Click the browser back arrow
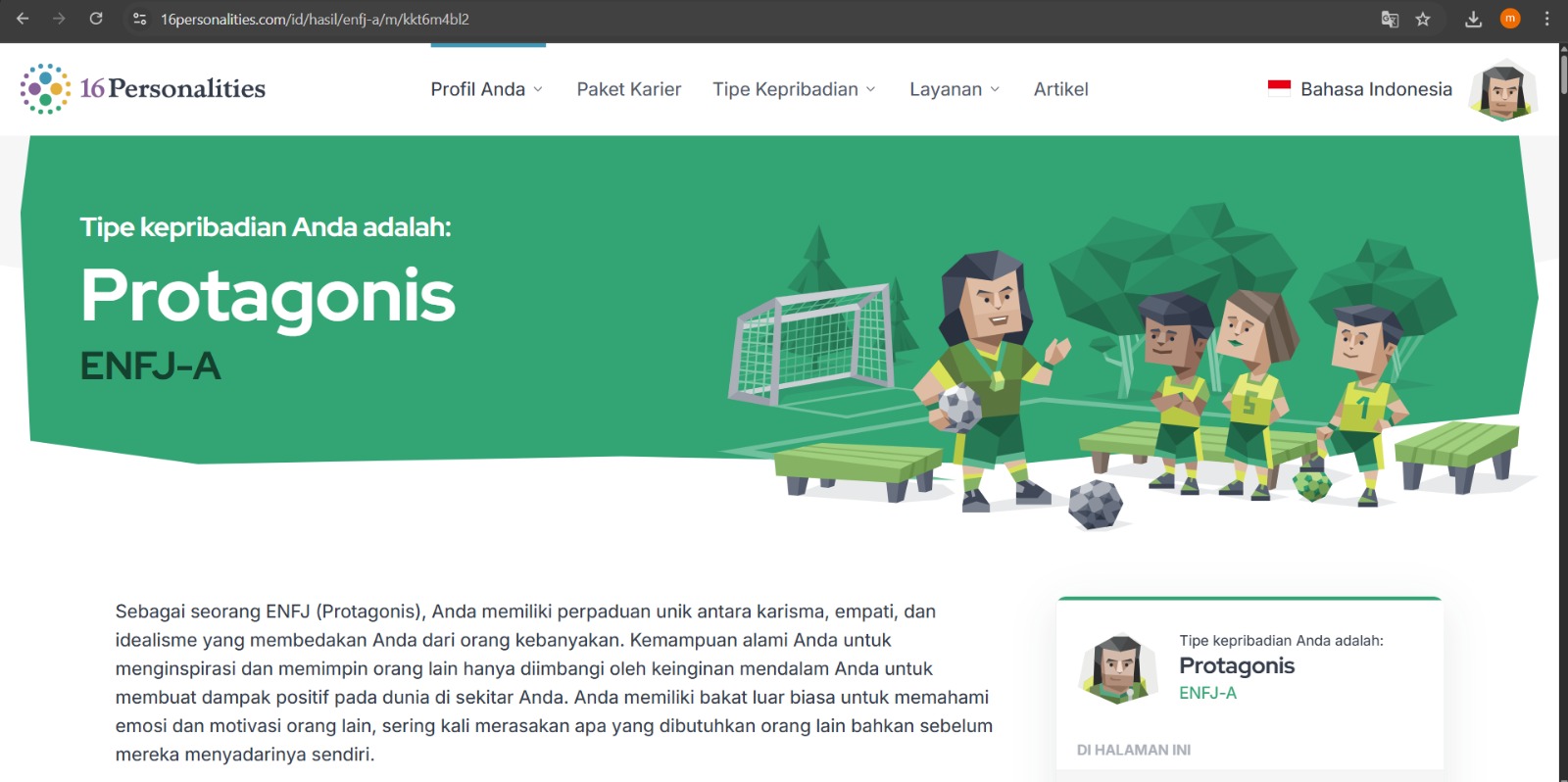 click(x=23, y=19)
